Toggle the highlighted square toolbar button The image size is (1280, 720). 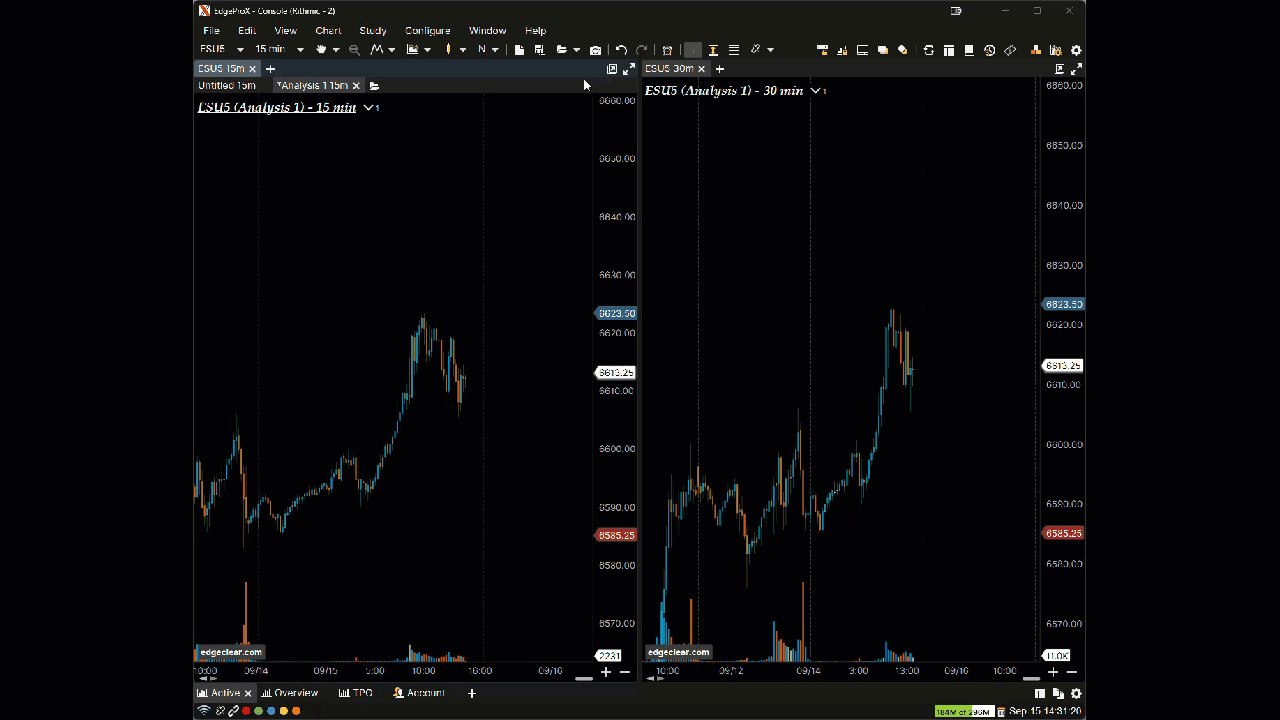coord(692,50)
